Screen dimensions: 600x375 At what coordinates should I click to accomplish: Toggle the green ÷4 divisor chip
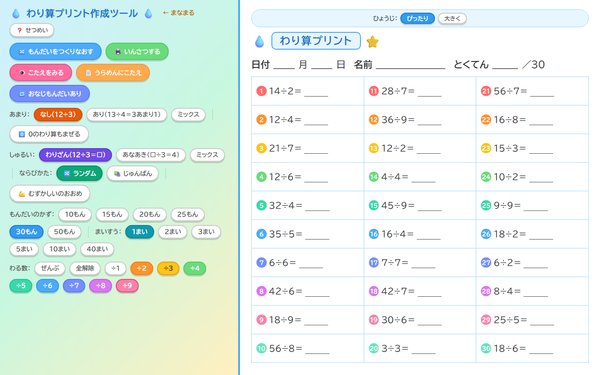195,268
